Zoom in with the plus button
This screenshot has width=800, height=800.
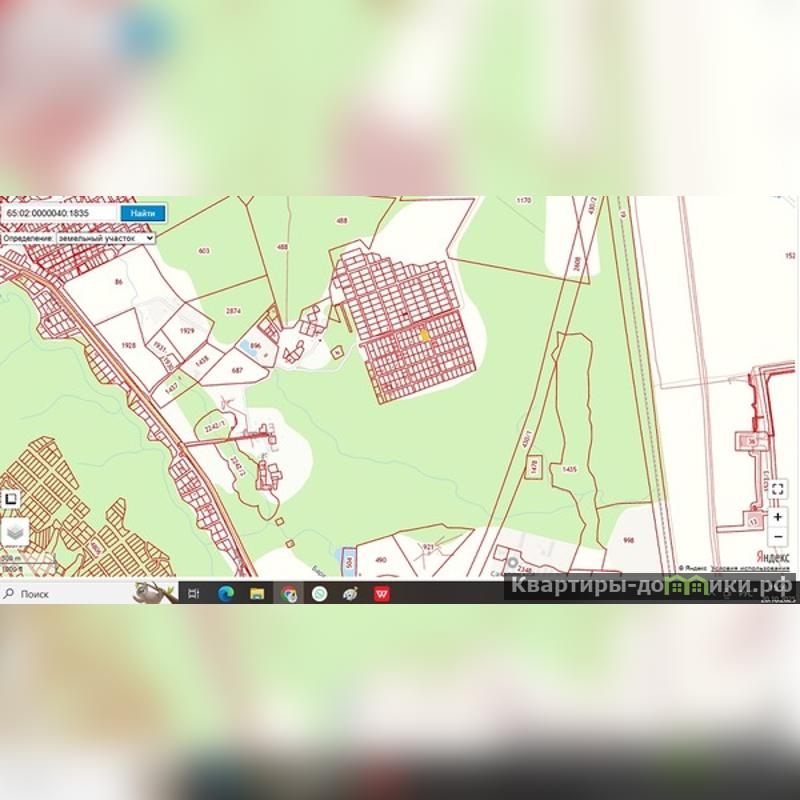point(778,517)
